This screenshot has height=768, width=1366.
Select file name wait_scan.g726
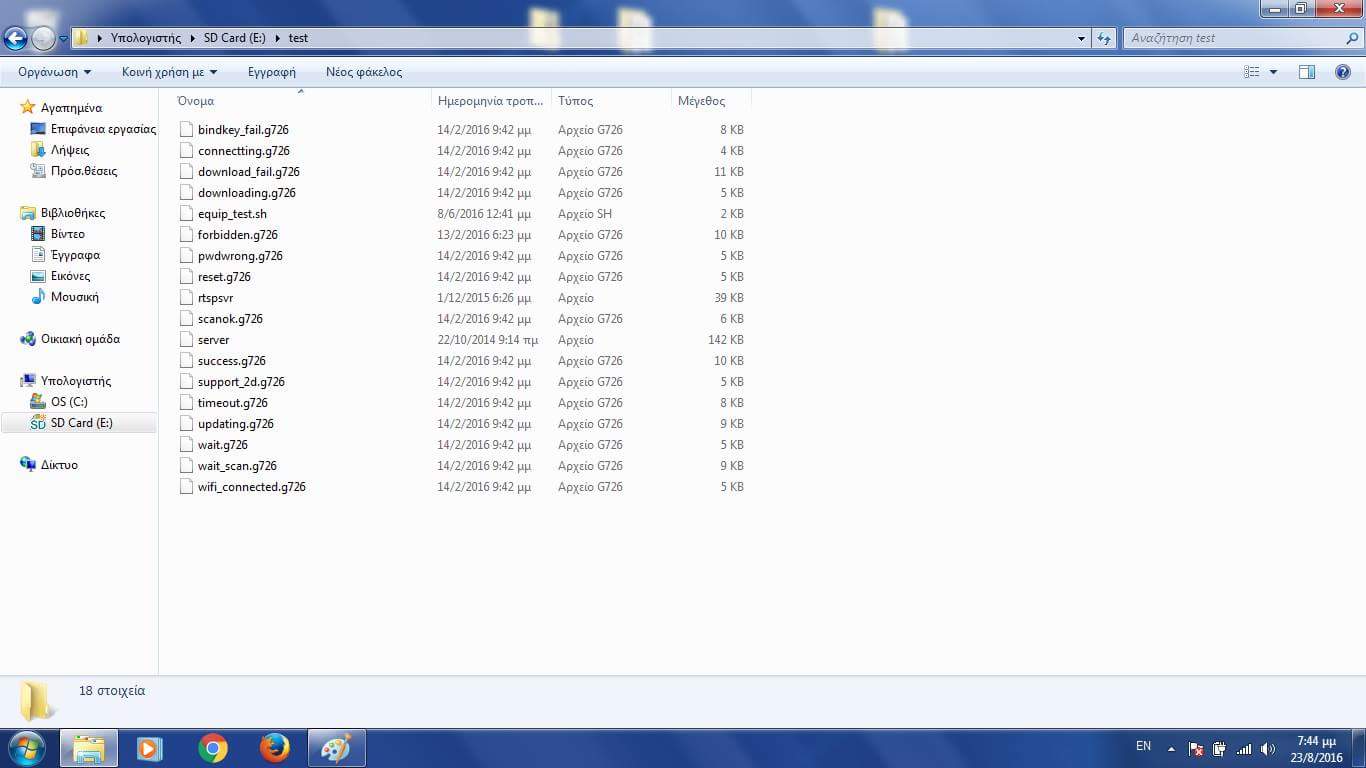pos(237,466)
